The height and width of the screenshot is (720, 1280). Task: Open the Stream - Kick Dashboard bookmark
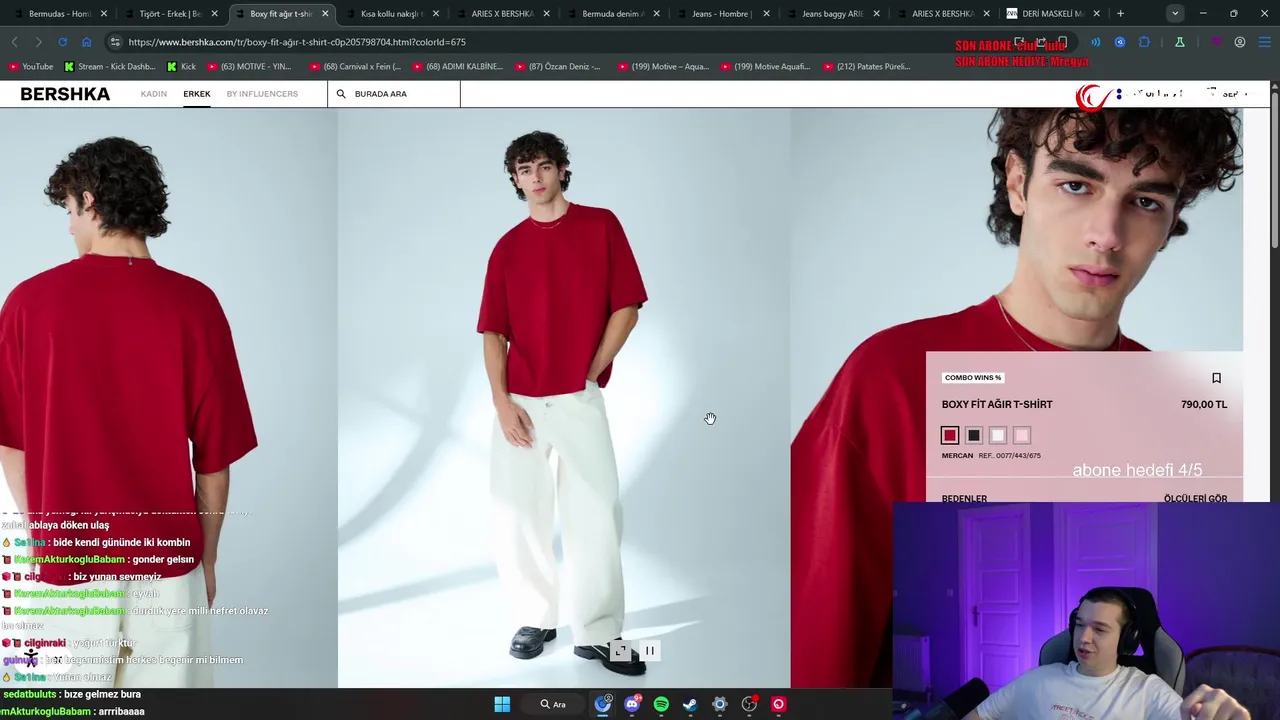(110, 67)
